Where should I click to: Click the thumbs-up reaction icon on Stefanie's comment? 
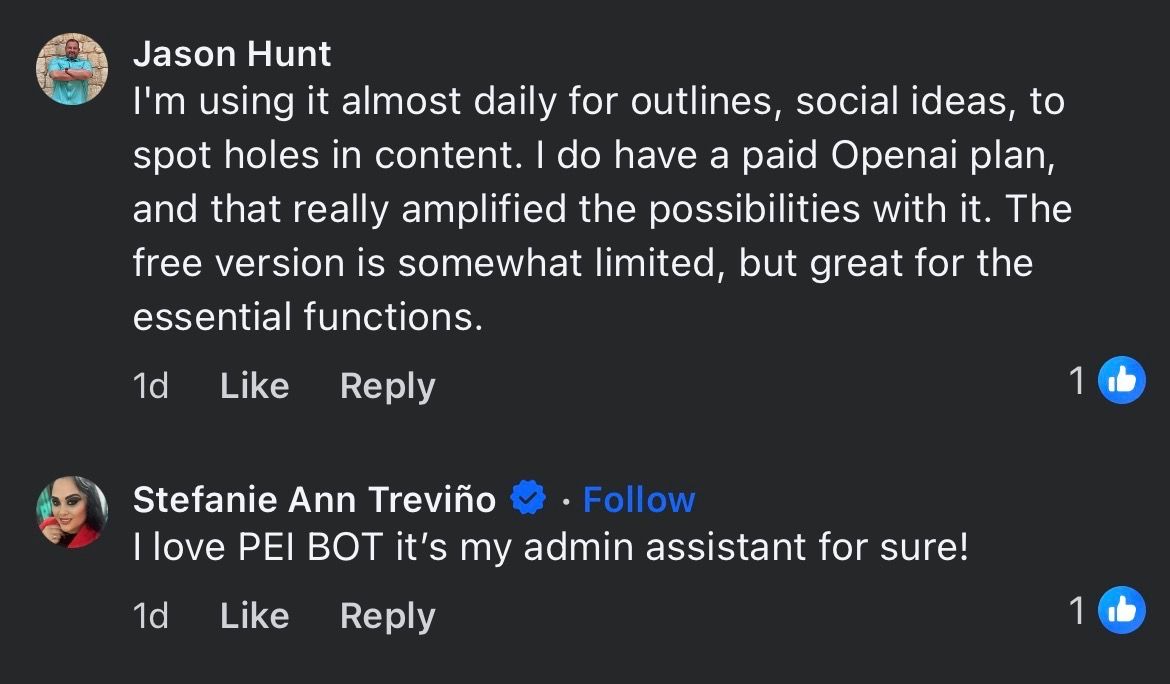pos(1121,610)
